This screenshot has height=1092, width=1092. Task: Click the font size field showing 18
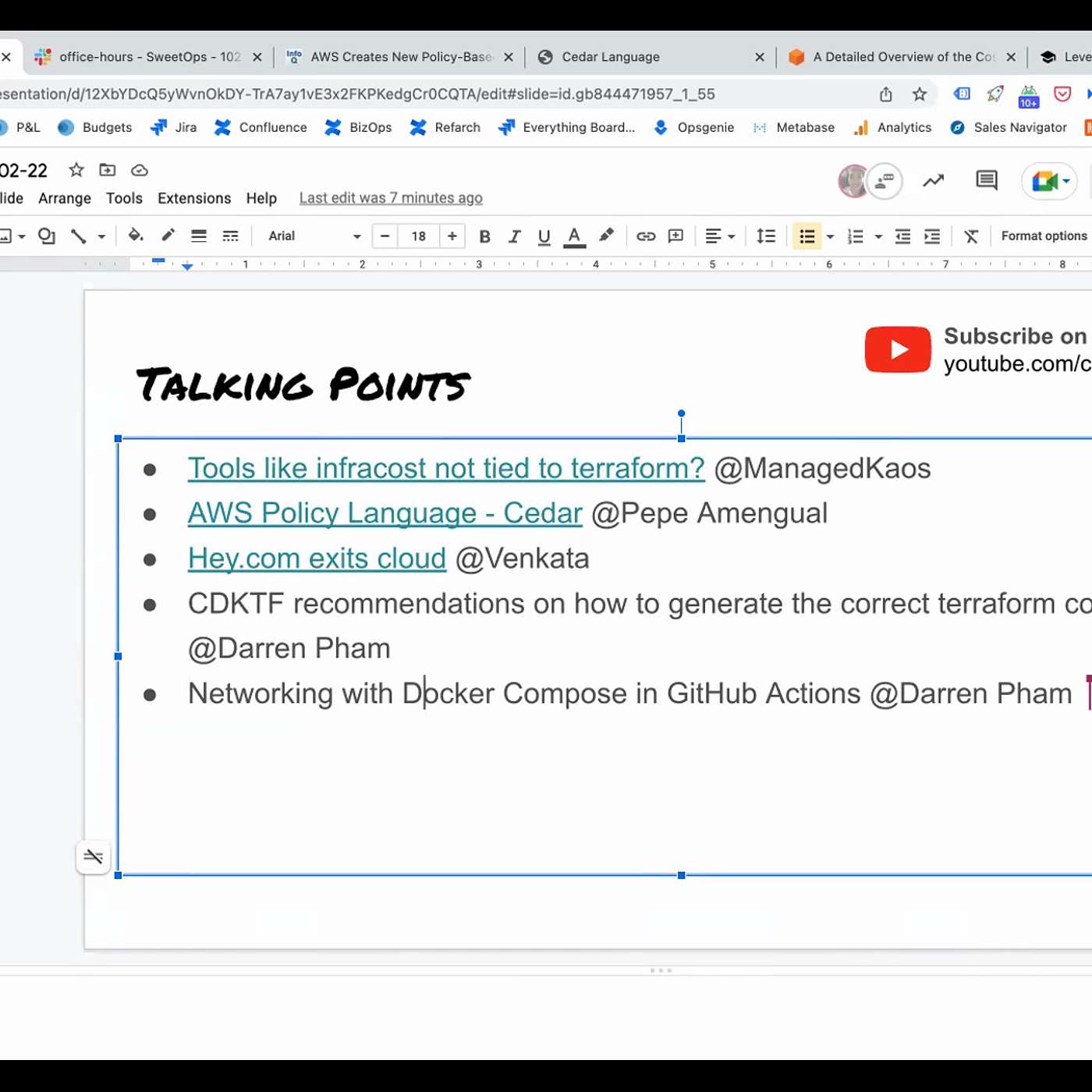click(419, 236)
